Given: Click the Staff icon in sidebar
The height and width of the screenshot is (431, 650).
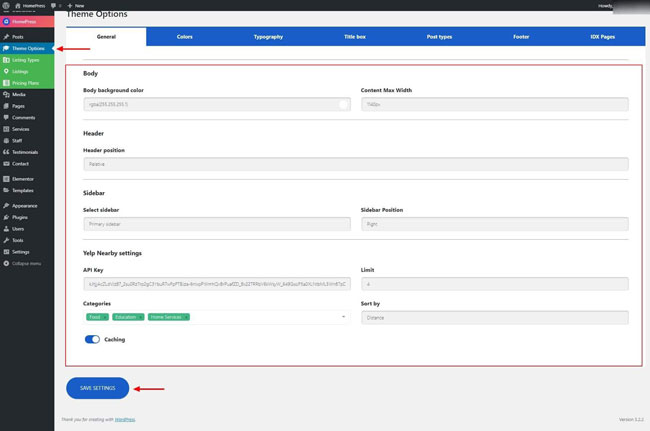Looking at the screenshot, I should (x=6, y=140).
